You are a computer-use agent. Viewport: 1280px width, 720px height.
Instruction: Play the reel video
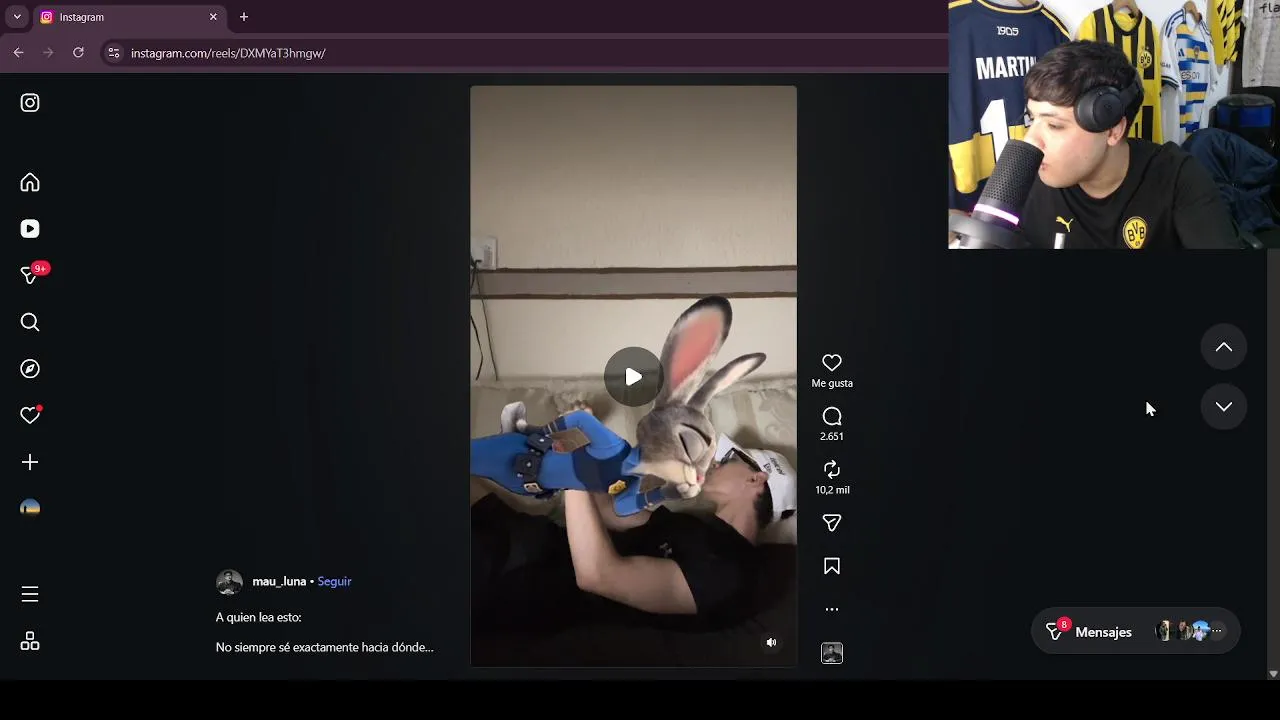[x=633, y=377]
